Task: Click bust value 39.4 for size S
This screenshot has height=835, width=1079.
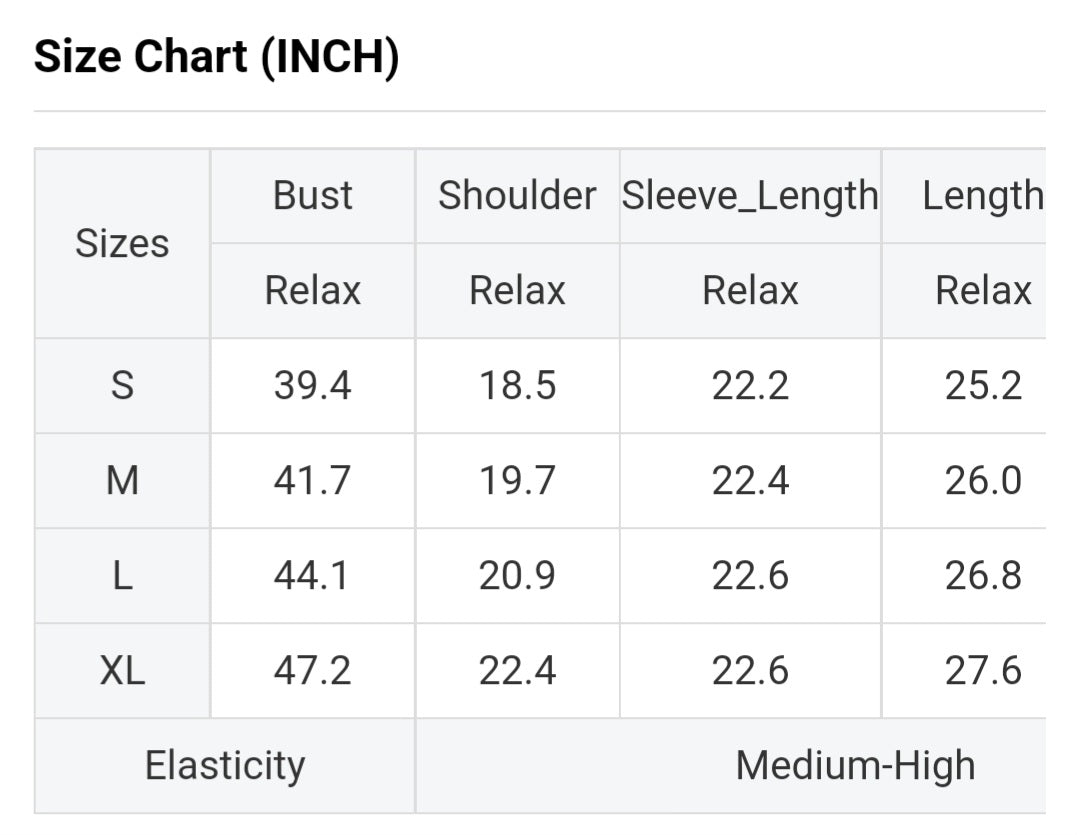Action: [x=313, y=385]
